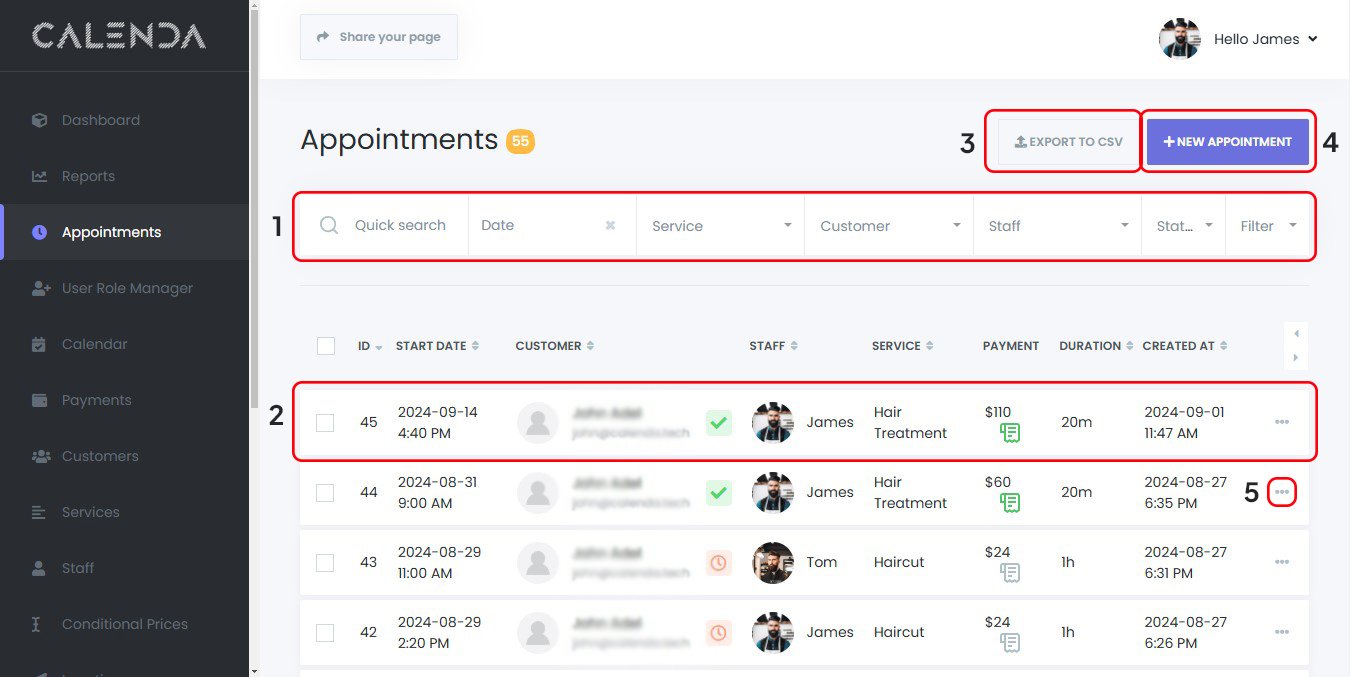Click the New Appointment button
This screenshot has height=677, width=1350.
point(1227,142)
